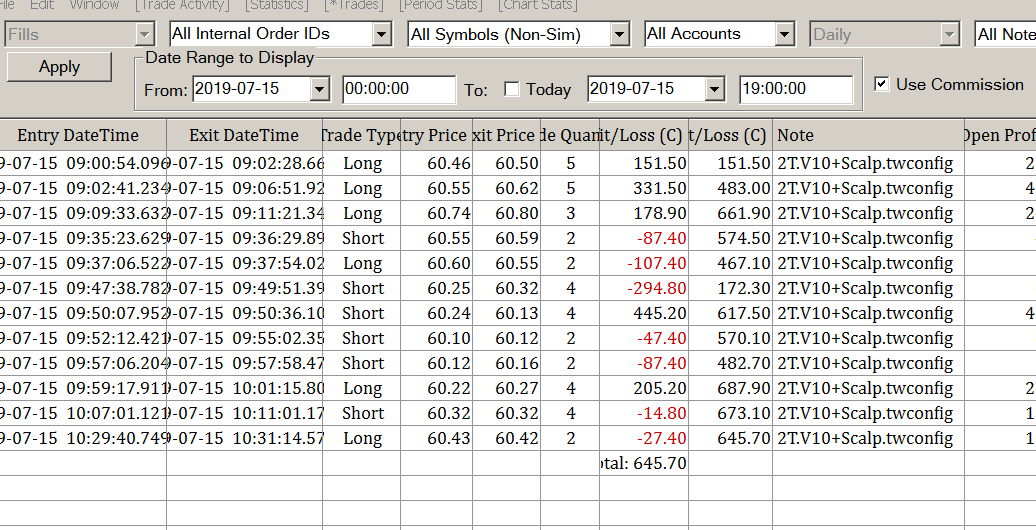Select the trade row with loss -294.80

(x=500, y=288)
